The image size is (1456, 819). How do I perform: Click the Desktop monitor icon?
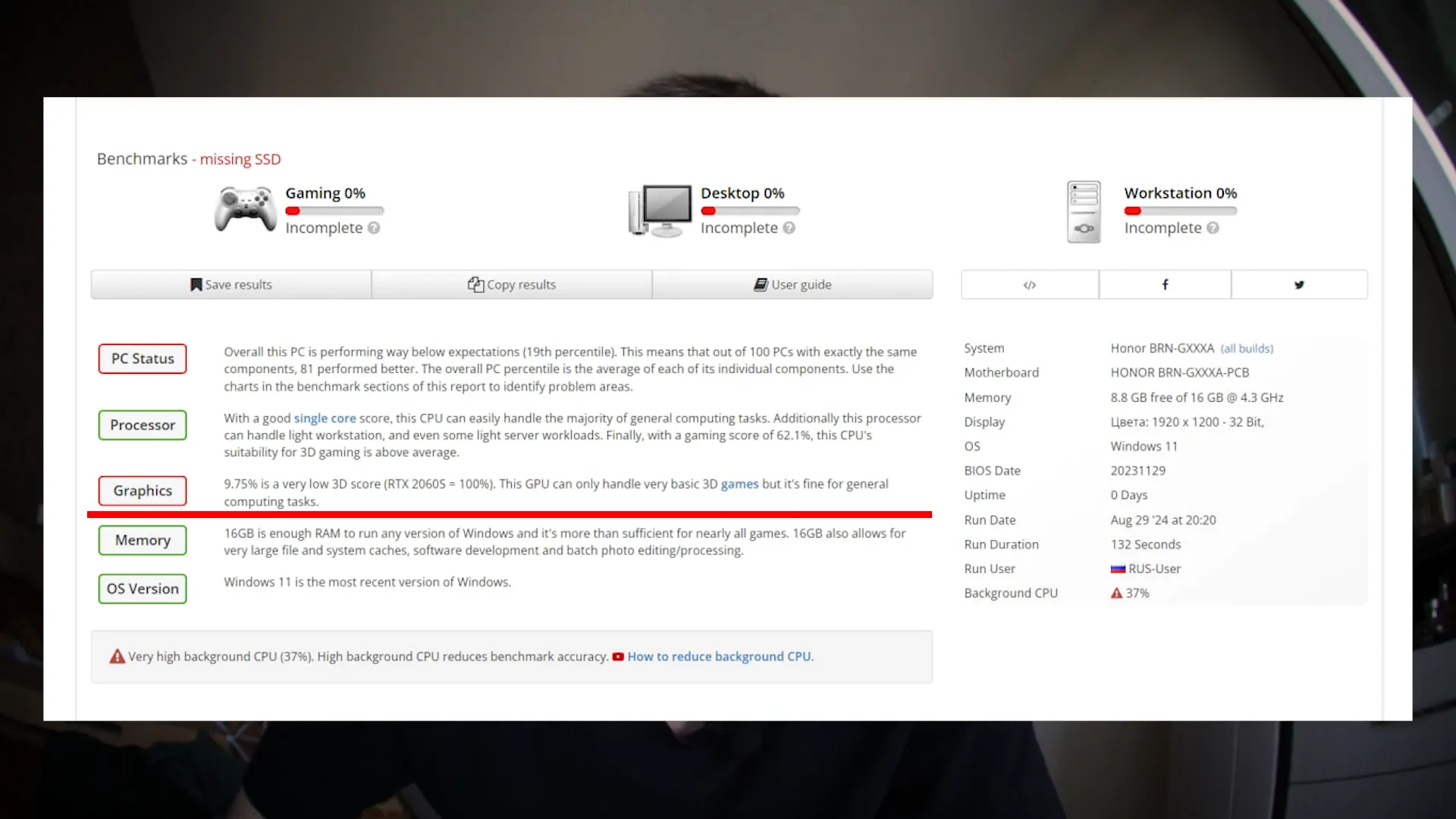pos(660,211)
